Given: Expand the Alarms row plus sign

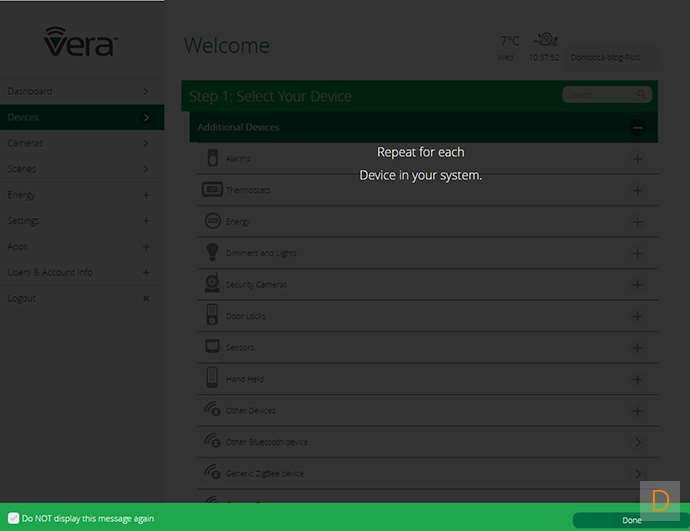Looking at the screenshot, I should [638, 159].
